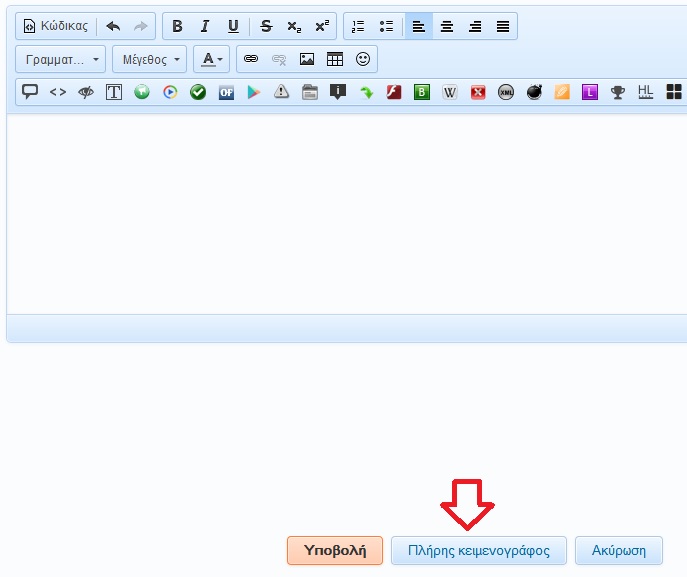Click the purple L icon
Screen dimensions: 687x577
click(x=590, y=92)
